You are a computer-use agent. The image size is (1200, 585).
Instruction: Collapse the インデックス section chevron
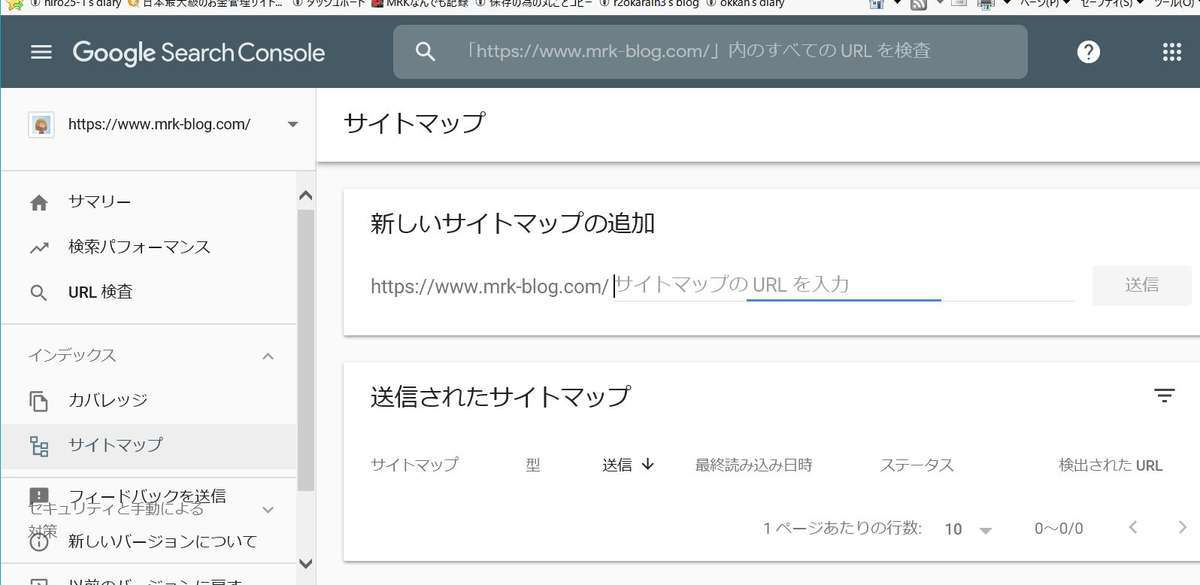267,356
